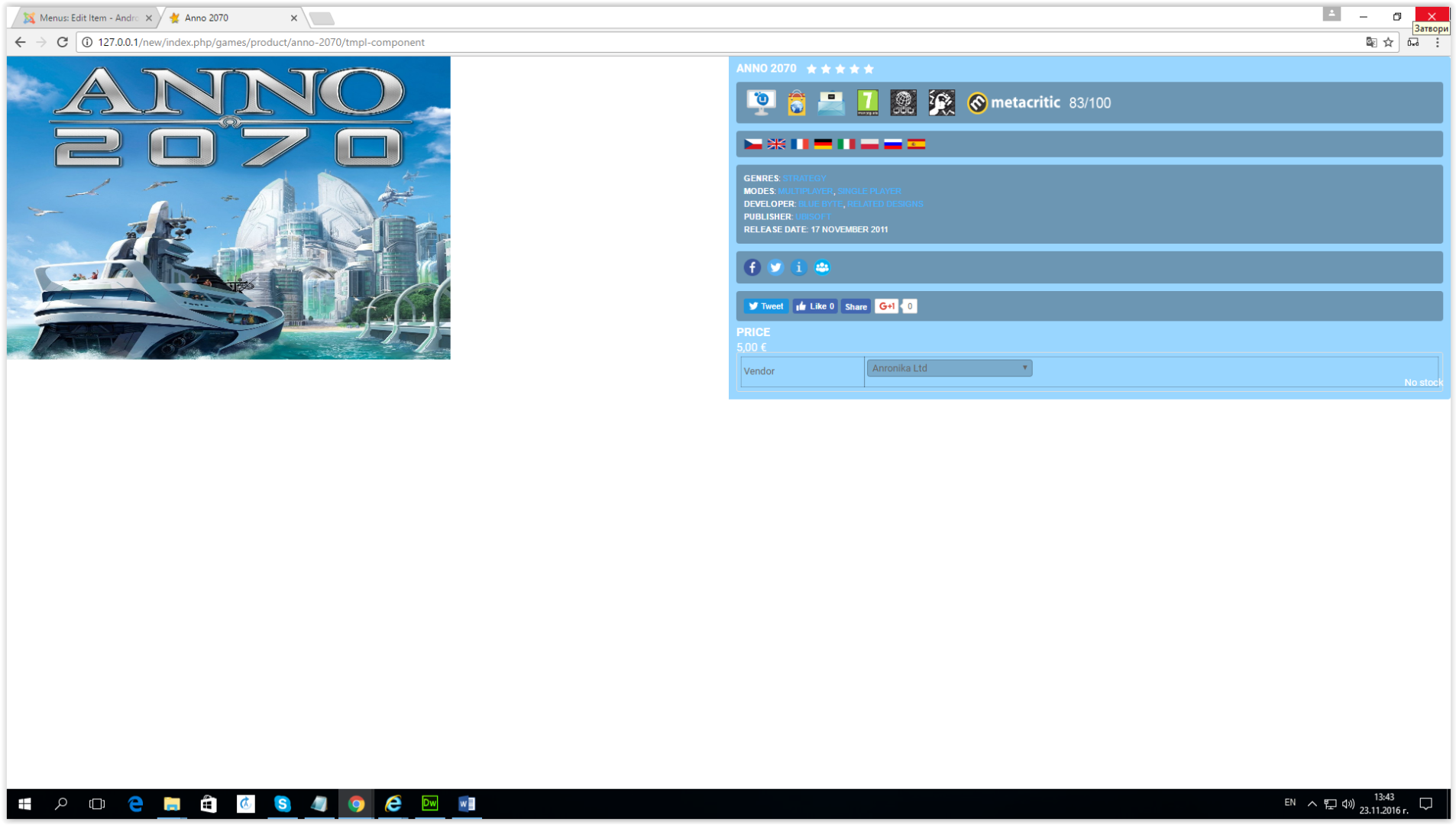Screen dimensions: 1456x825
Task: Select the British flag language icon
Action: [x=776, y=144]
